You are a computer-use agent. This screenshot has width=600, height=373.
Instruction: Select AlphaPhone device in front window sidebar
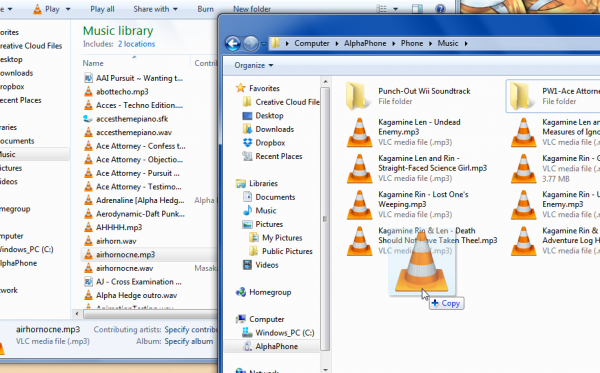[270, 346]
